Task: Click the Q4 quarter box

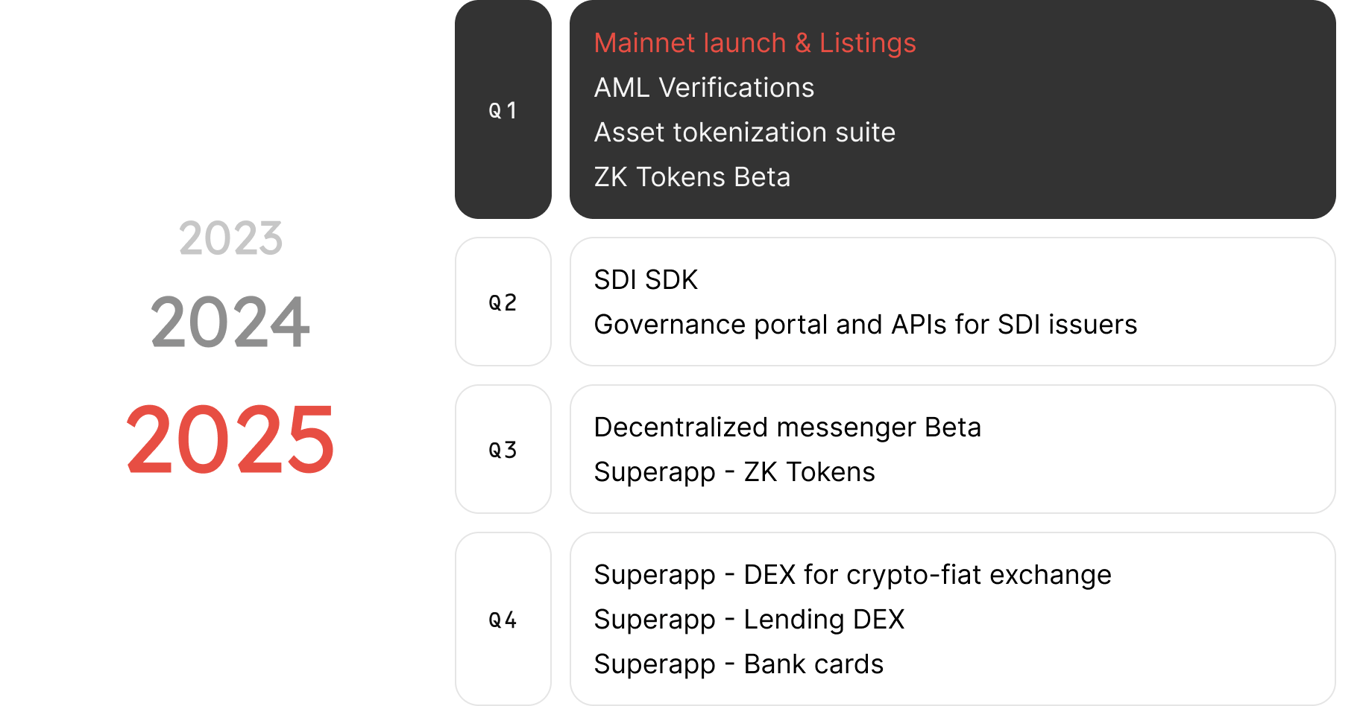Action: (x=503, y=620)
